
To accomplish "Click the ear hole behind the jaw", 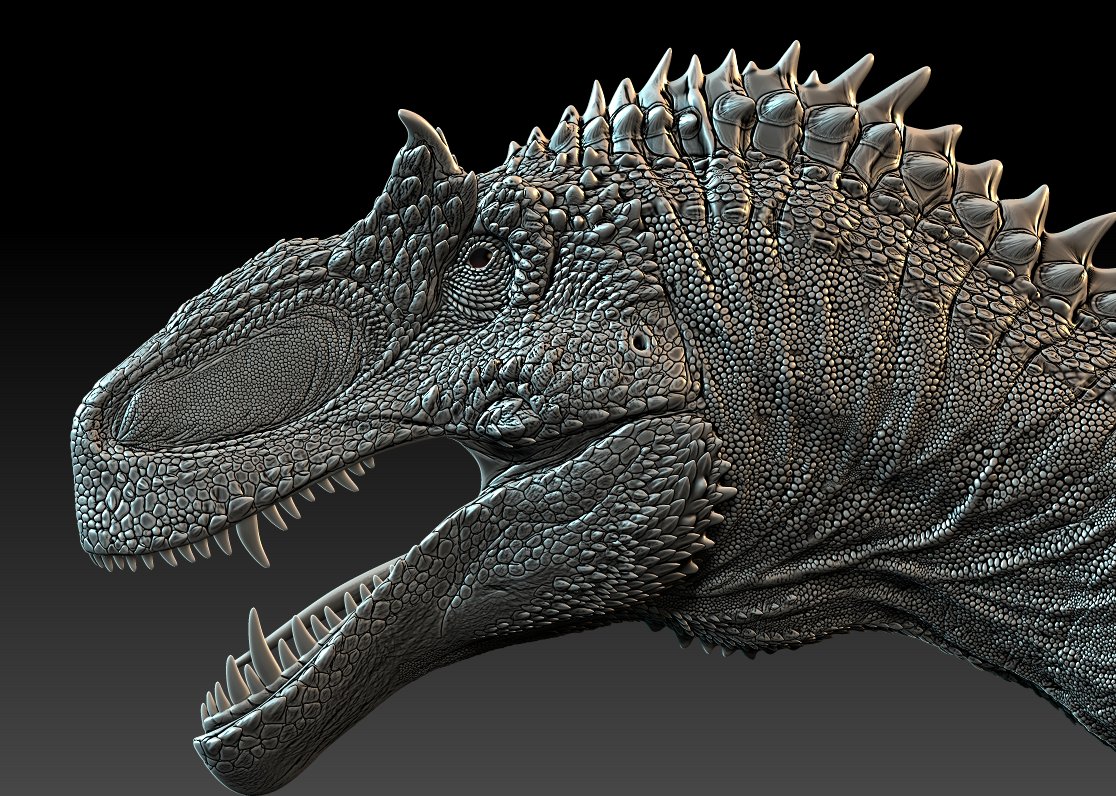I will point(641,342).
